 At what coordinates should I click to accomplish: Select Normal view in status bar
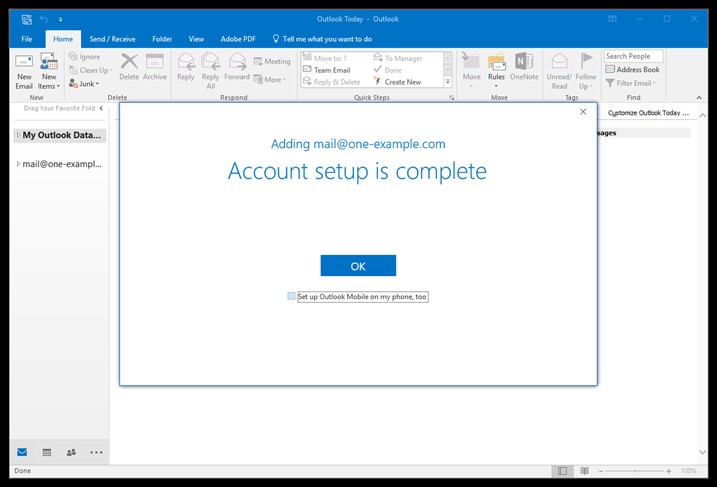point(562,471)
